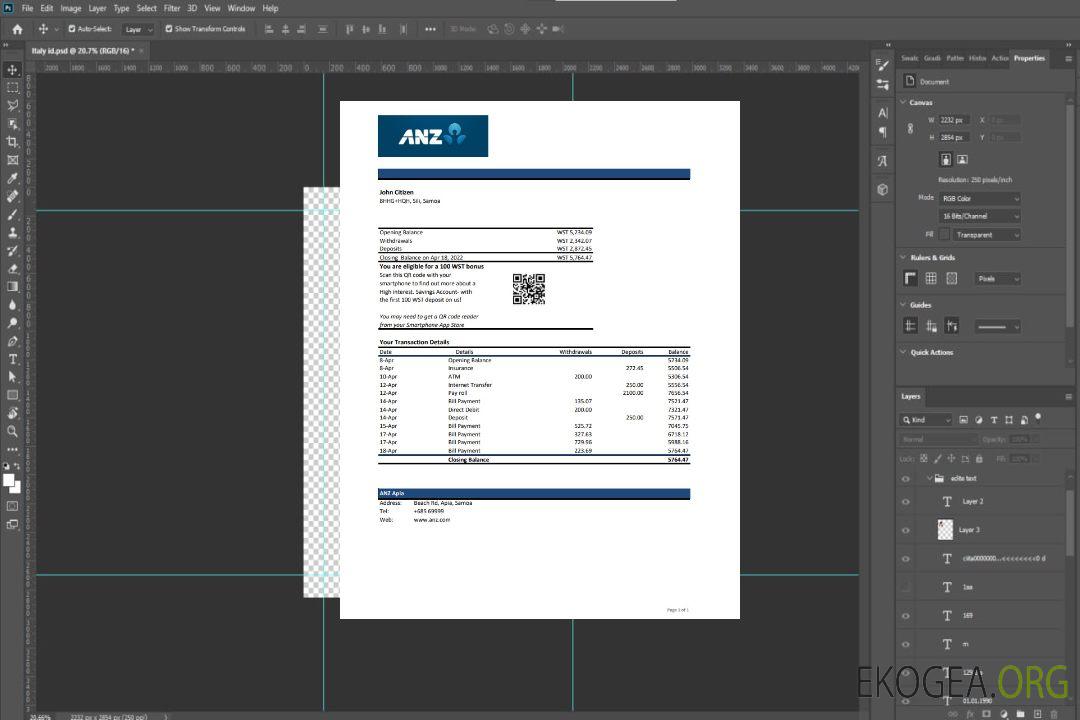Select the Move tool in the toolbox
This screenshot has height=720, width=1080.
click(x=12, y=70)
